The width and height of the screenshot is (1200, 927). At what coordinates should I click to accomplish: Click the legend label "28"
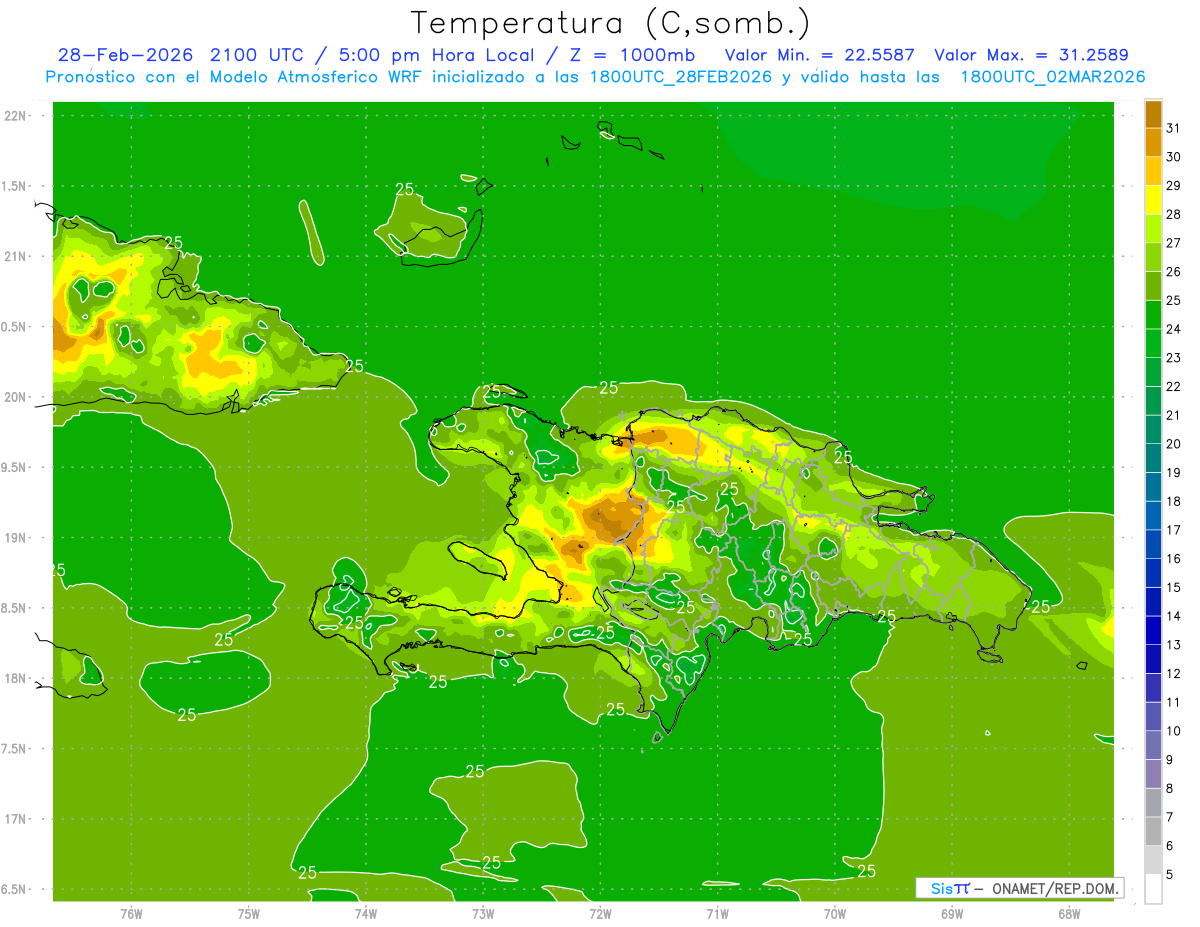click(1173, 214)
